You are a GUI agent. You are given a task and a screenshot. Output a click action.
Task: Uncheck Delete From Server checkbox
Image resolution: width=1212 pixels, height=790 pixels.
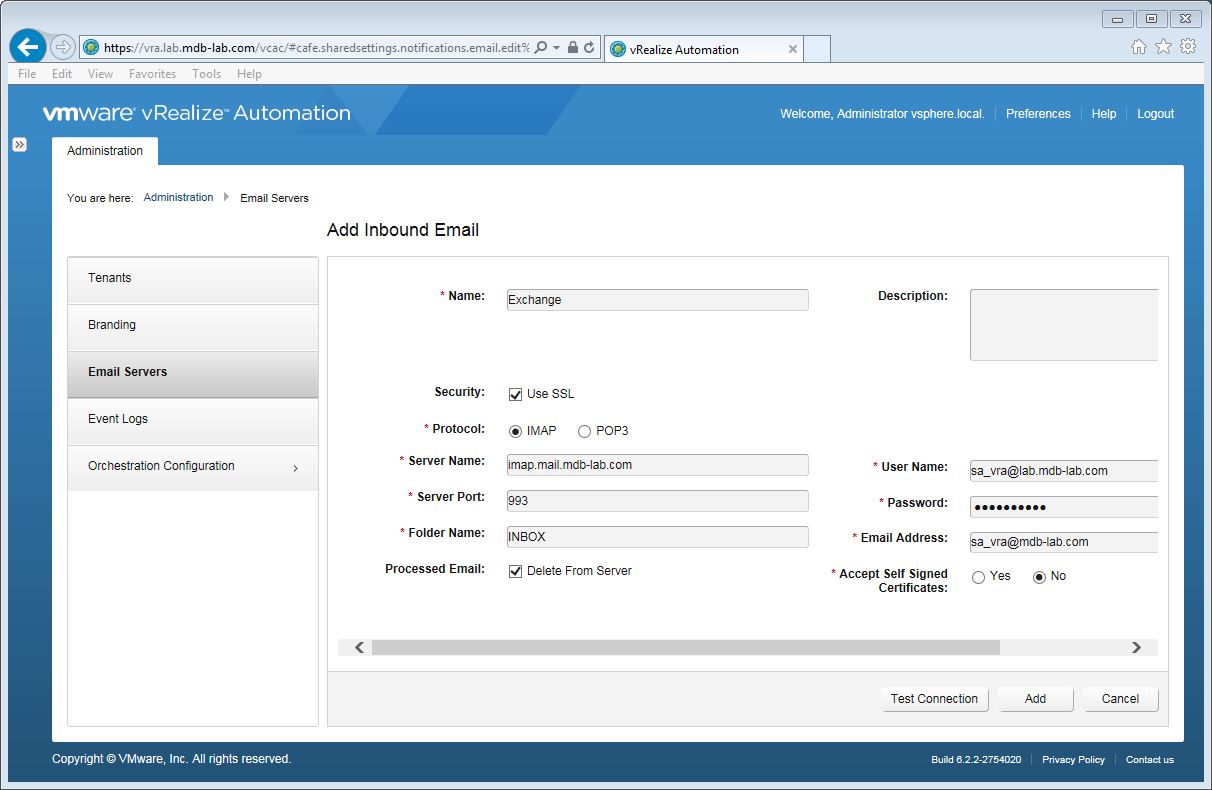516,571
